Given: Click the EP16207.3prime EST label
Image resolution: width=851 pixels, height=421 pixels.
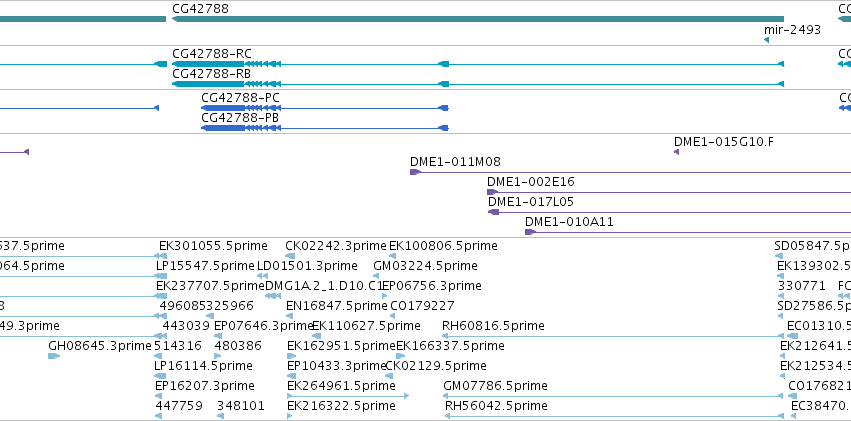Looking at the screenshot, I should (x=205, y=386).
